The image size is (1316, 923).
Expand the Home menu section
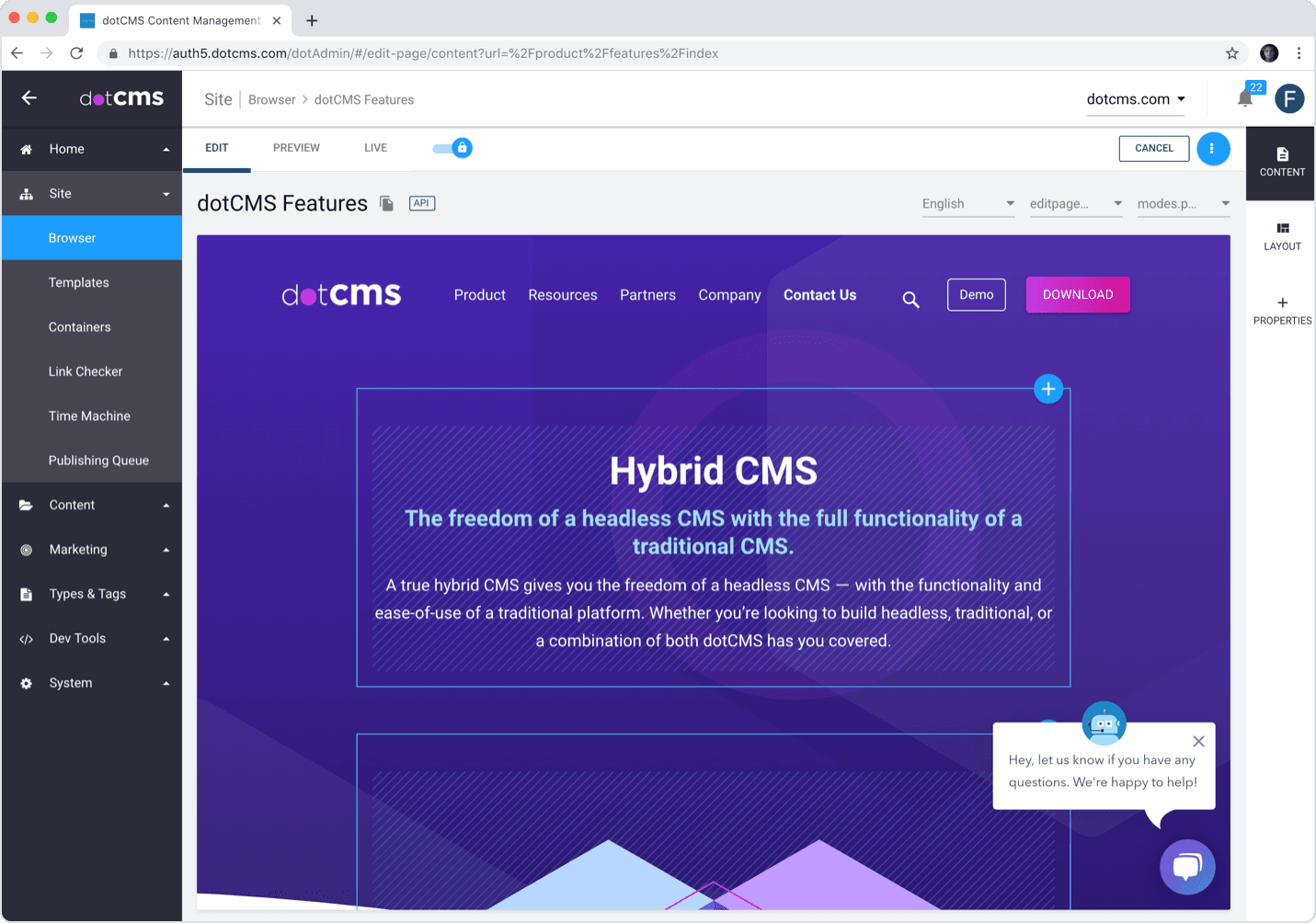click(x=166, y=150)
